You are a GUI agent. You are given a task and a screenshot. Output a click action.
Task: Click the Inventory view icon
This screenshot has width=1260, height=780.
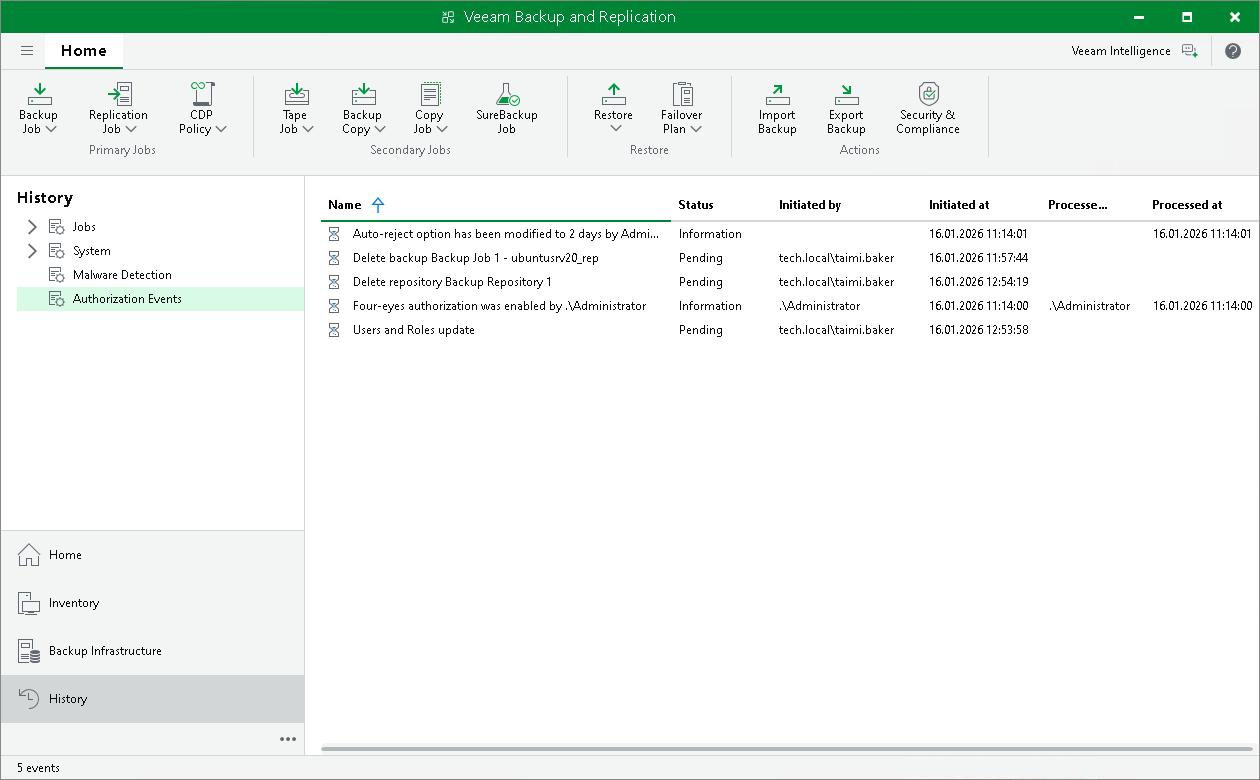(29, 603)
